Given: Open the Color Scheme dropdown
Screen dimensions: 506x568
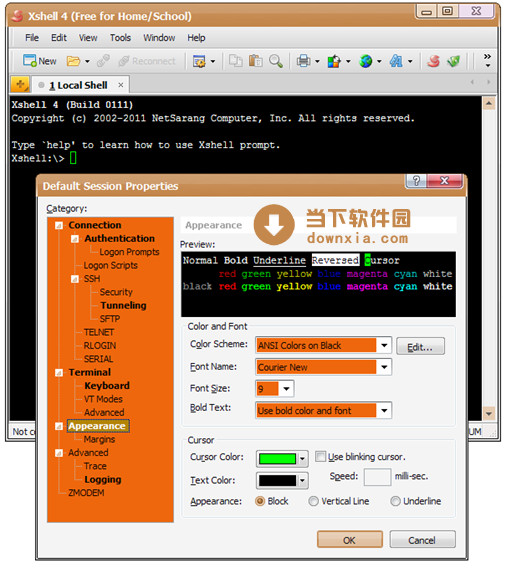Looking at the screenshot, I should tap(384, 345).
